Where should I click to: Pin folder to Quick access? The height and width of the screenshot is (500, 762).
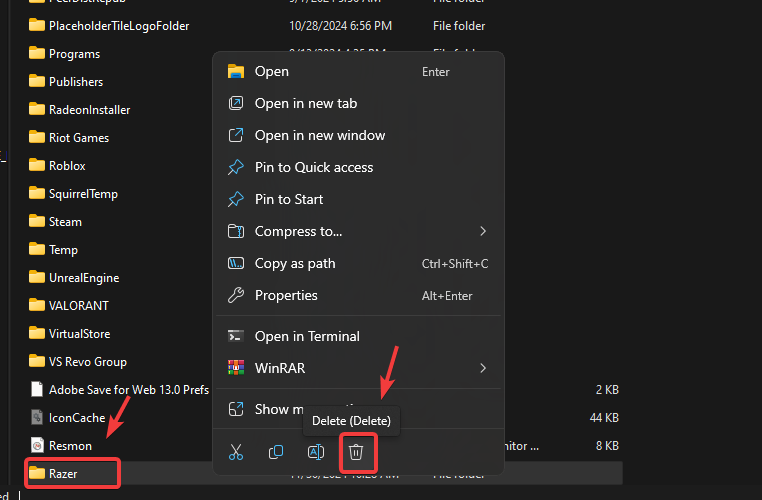[313, 167]
